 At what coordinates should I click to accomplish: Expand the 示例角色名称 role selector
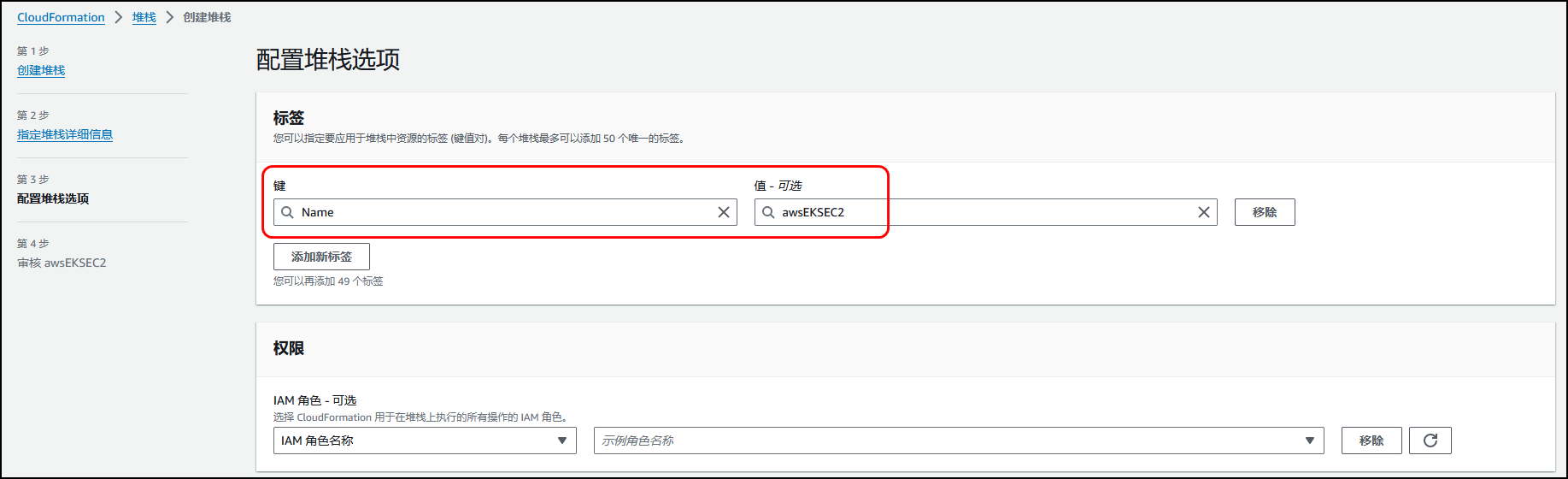959,441
